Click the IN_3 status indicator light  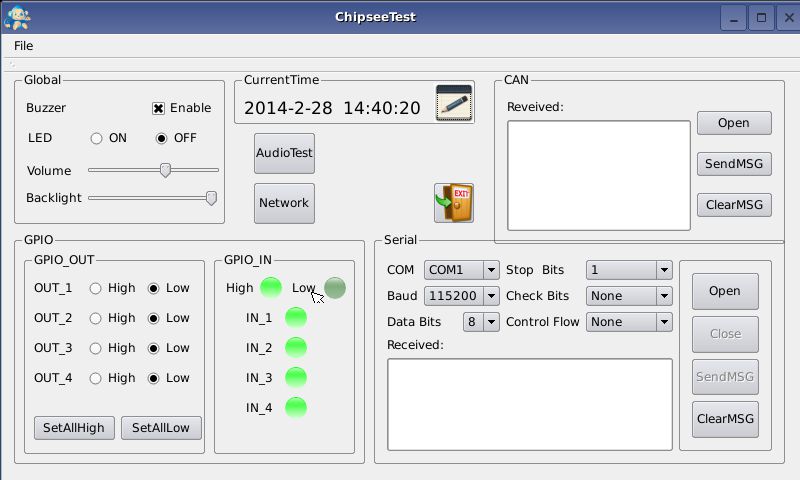coord(296,378)
